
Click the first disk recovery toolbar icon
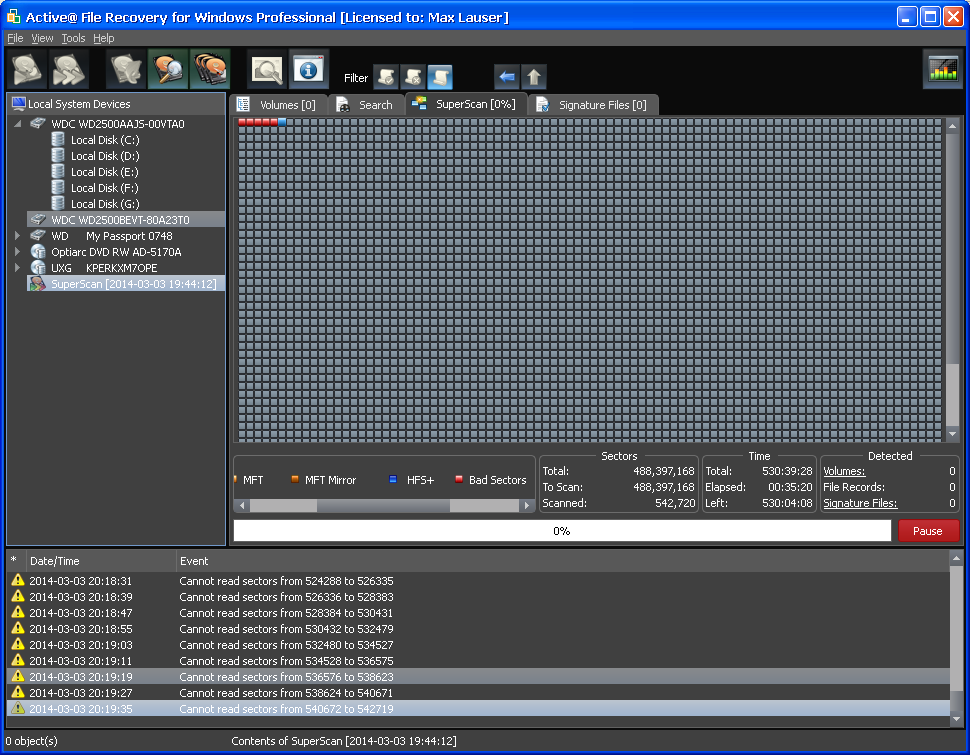[x=27, y=70]
